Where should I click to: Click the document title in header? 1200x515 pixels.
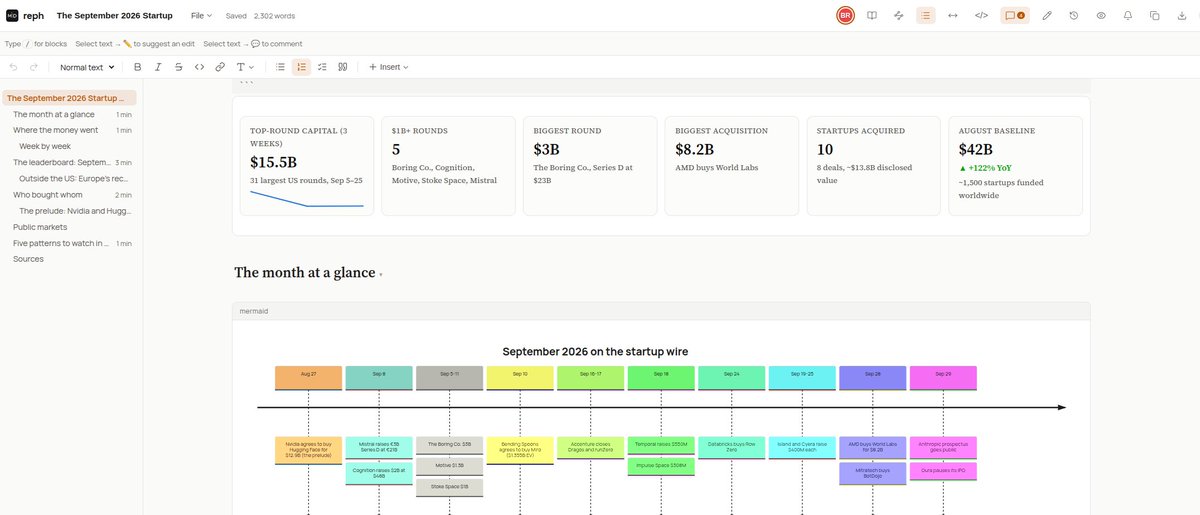(114, 16)
